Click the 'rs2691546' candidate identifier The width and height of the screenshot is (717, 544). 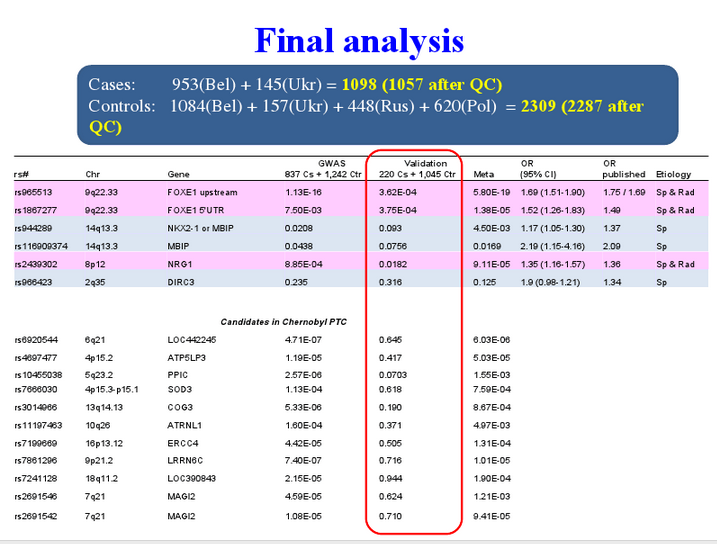(x=36, y=496)
